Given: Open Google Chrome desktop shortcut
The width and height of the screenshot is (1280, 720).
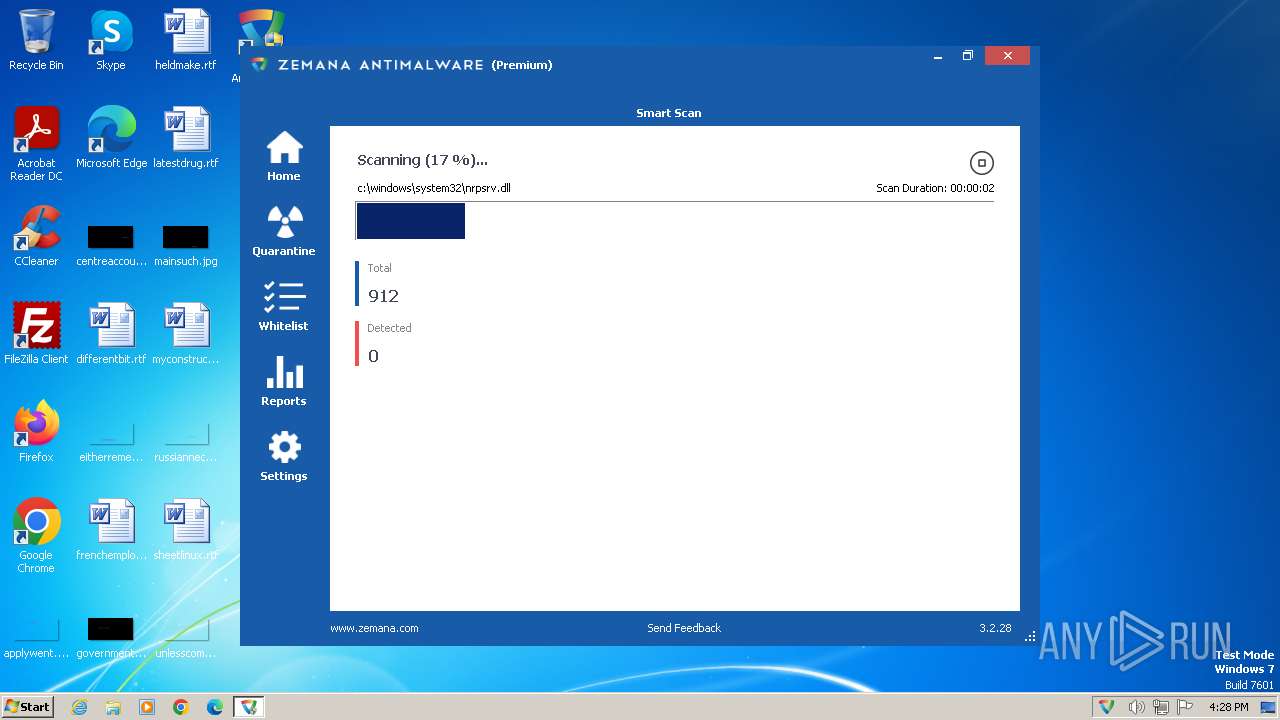Looking at the screenshot, I should (x=36, y=536).
